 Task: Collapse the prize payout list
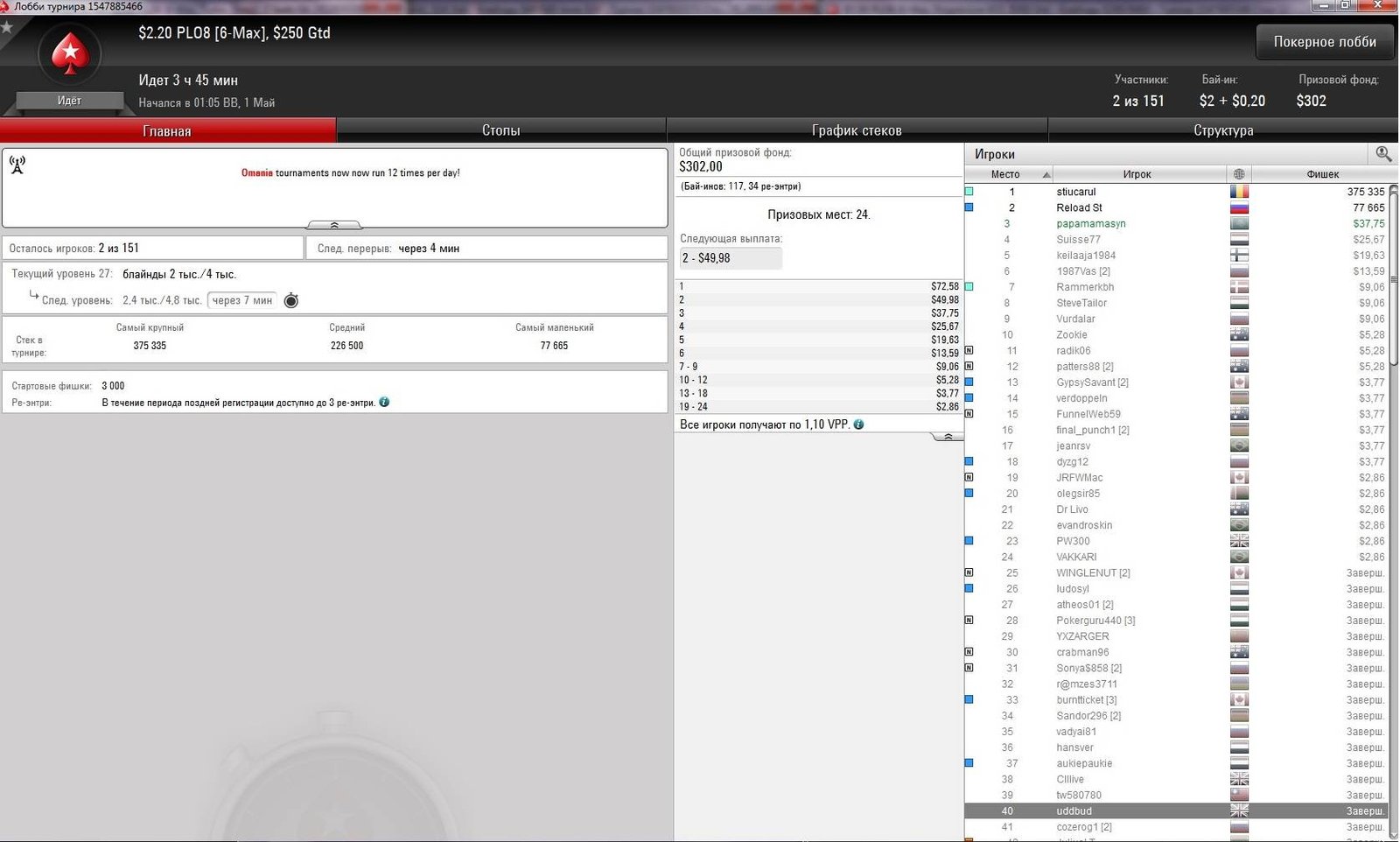tap(947, 436)
